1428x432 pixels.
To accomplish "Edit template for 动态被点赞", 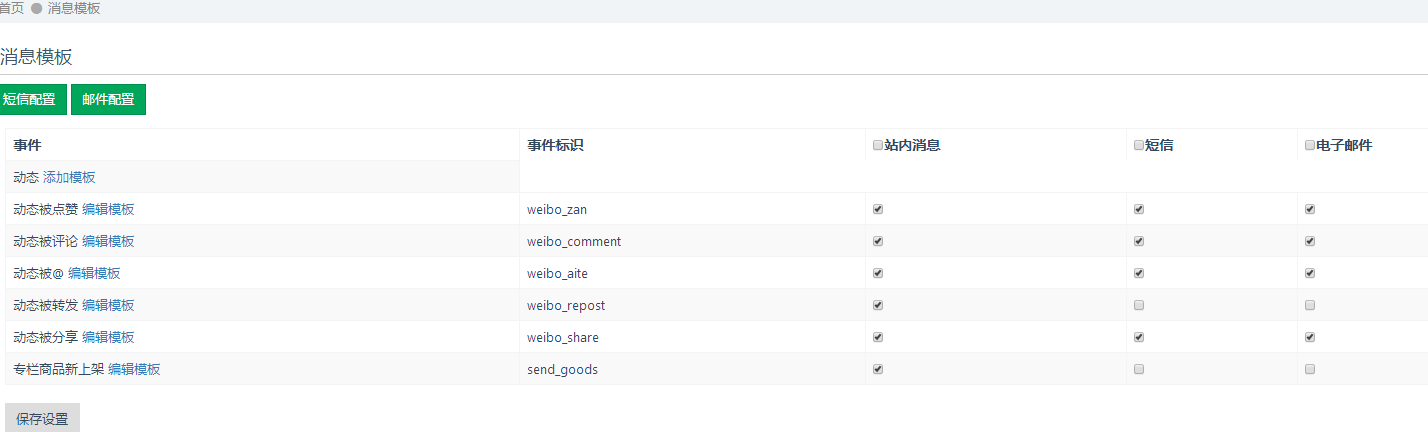I will point(108,209).
